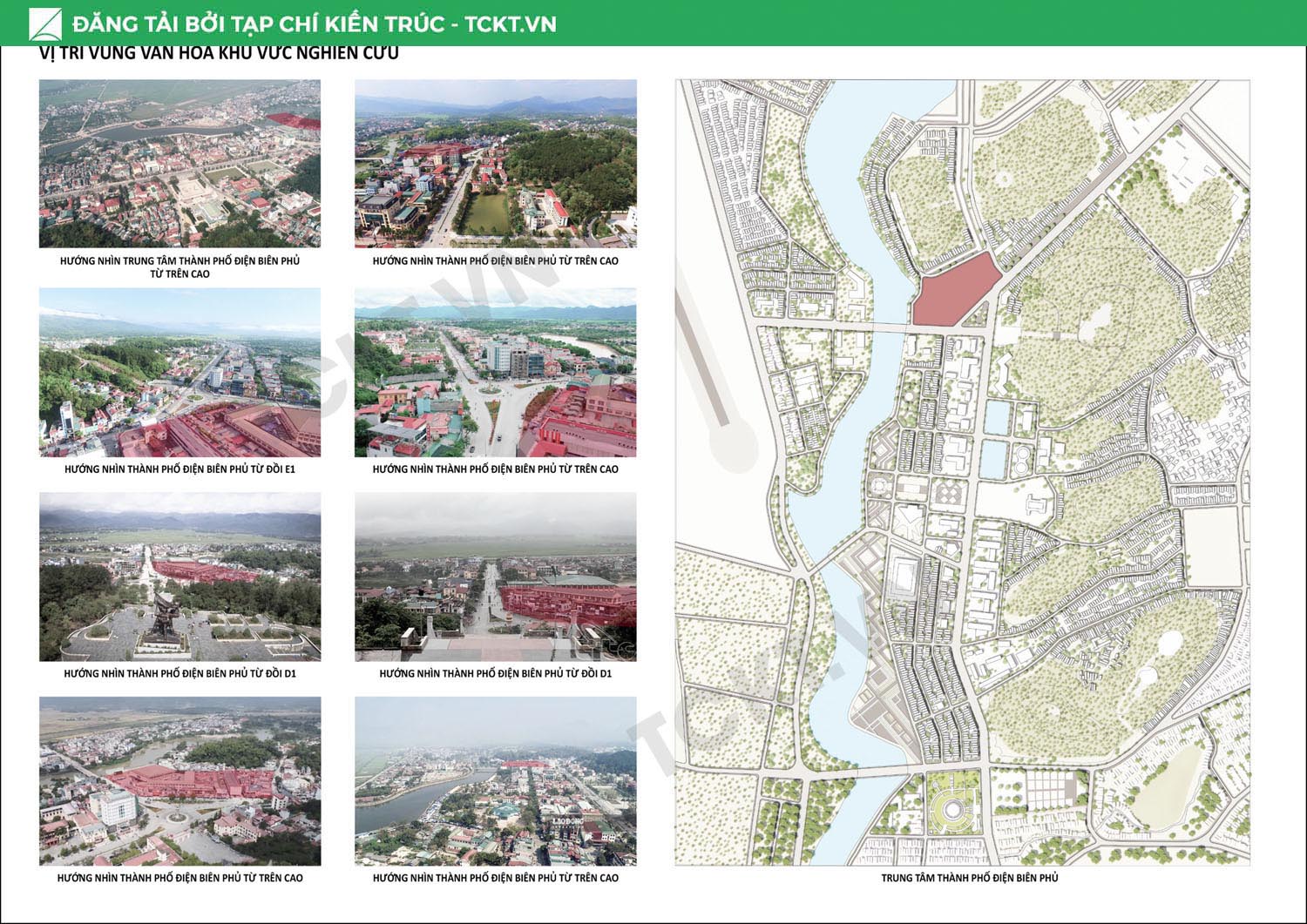This screenshot has height=924, width=1307.
Task: Select the photo viewed from Đồi E1
Action: click(179, 373)
